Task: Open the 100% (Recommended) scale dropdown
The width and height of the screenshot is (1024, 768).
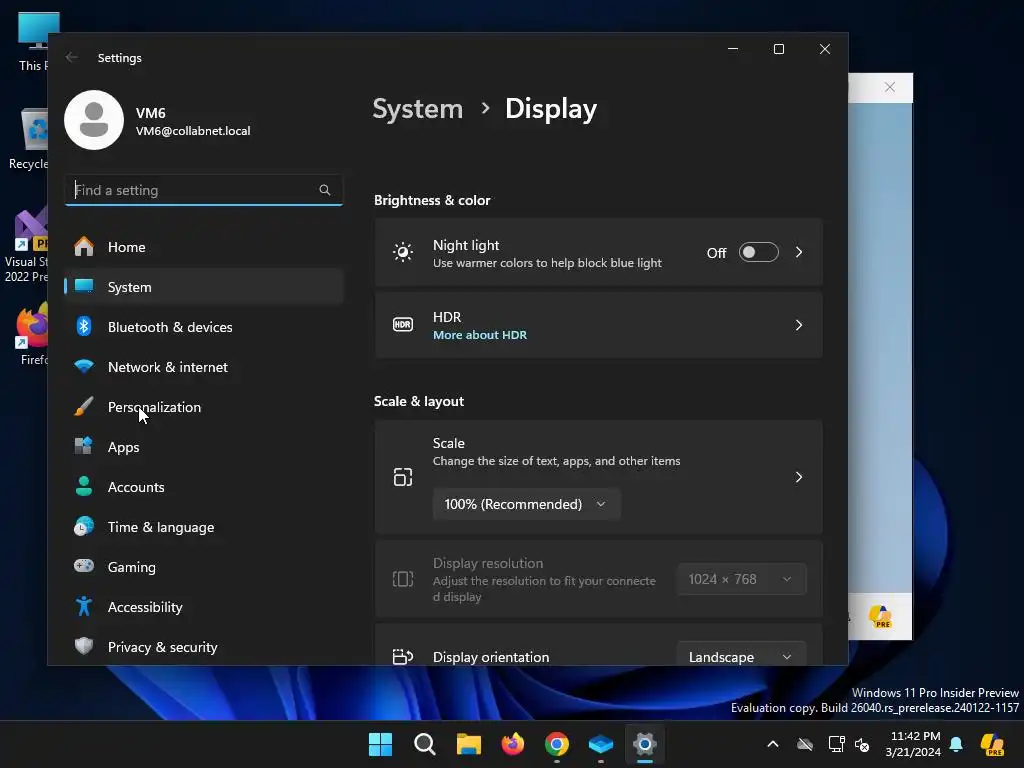Action: (526, 504)
